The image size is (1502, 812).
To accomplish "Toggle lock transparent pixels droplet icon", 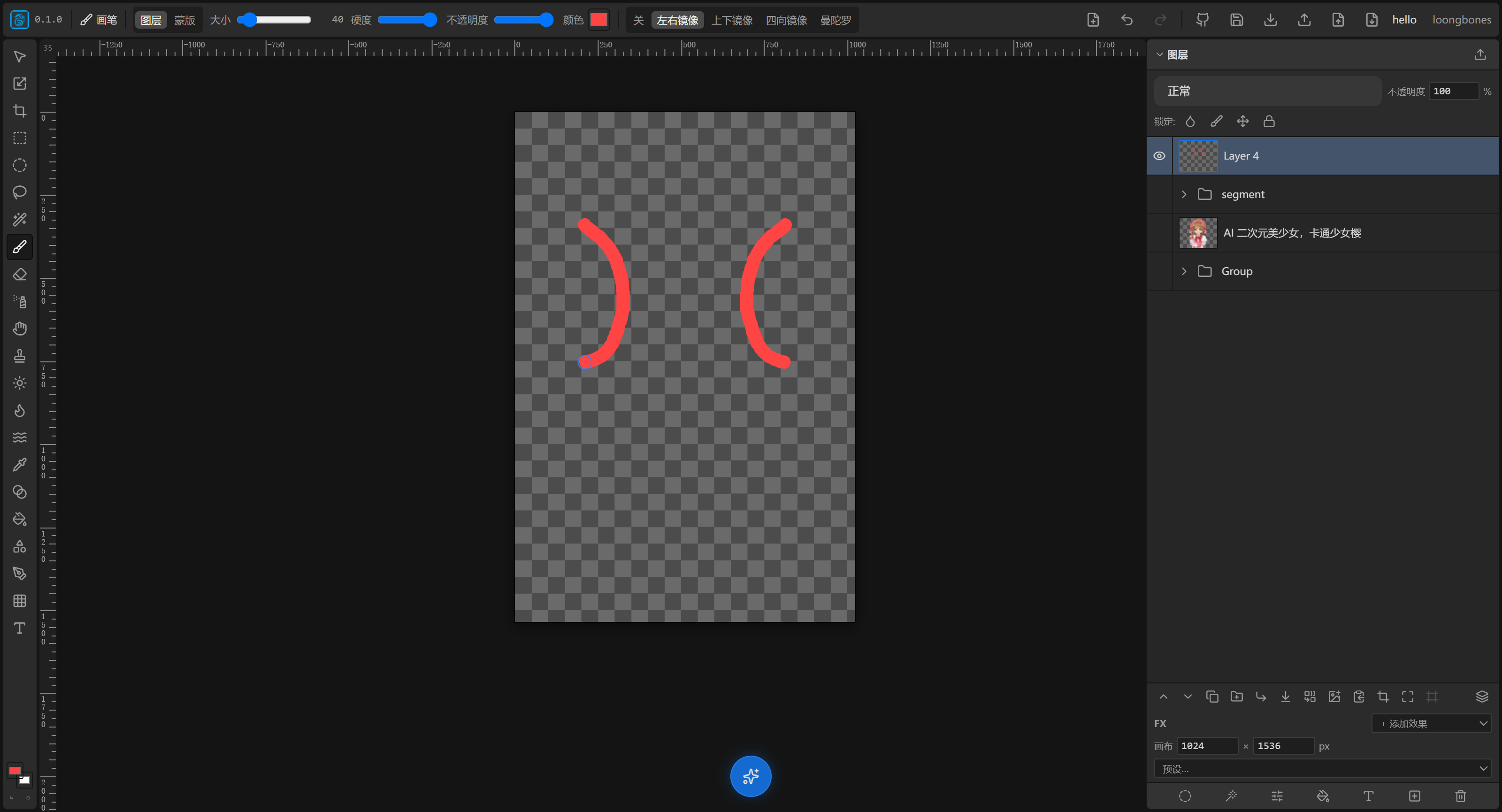I will [1190, 121].
